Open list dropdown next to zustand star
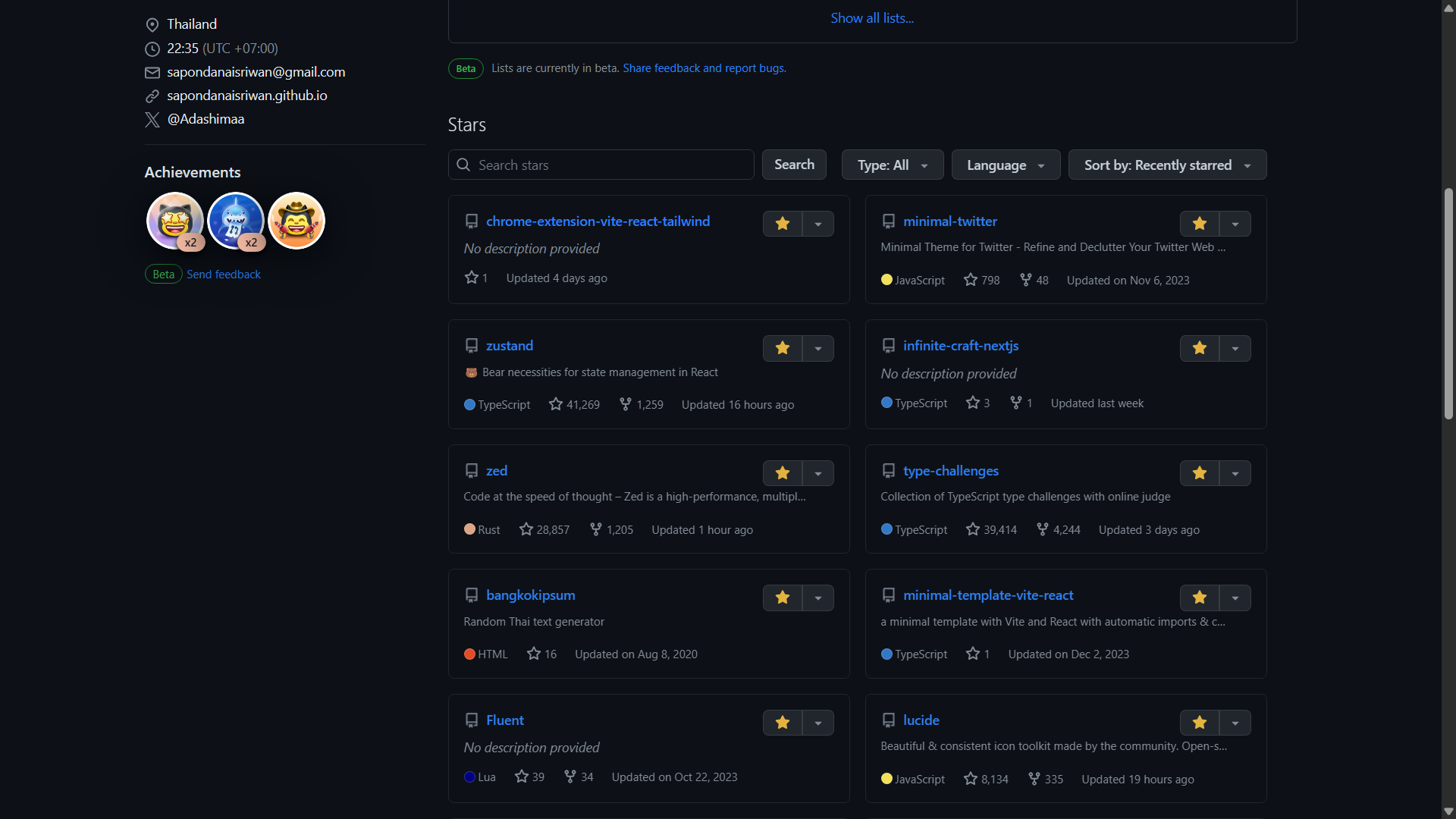 click(818, 349)
